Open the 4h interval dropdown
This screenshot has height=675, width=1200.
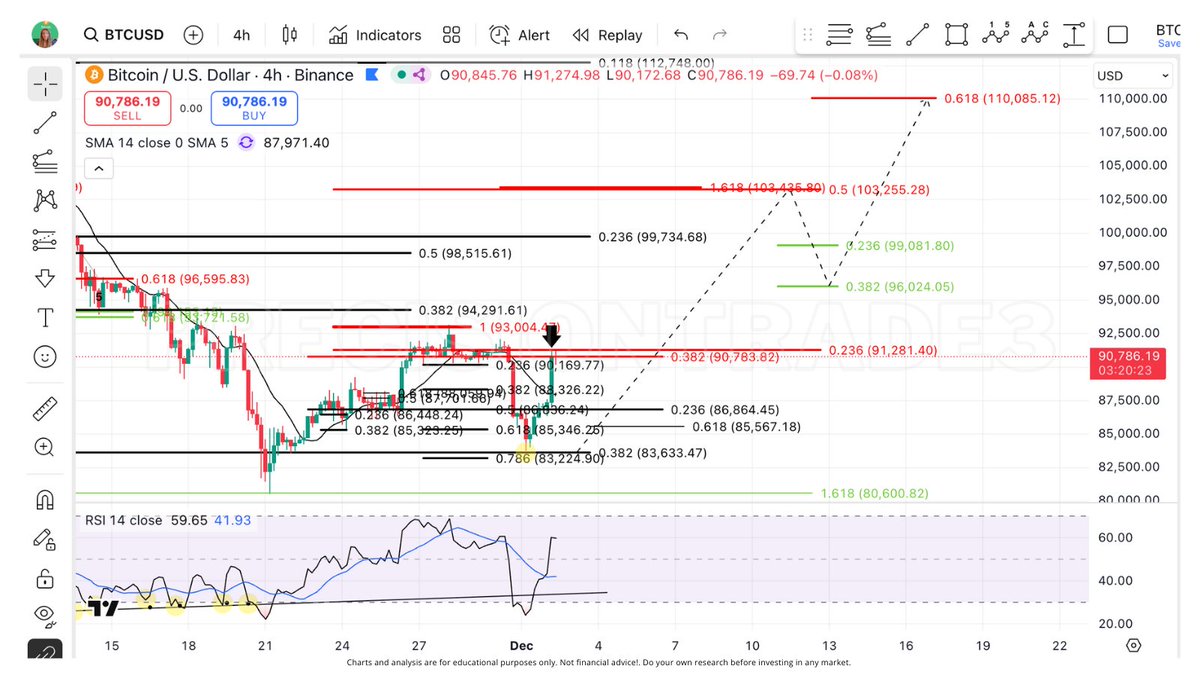(241, 35)
